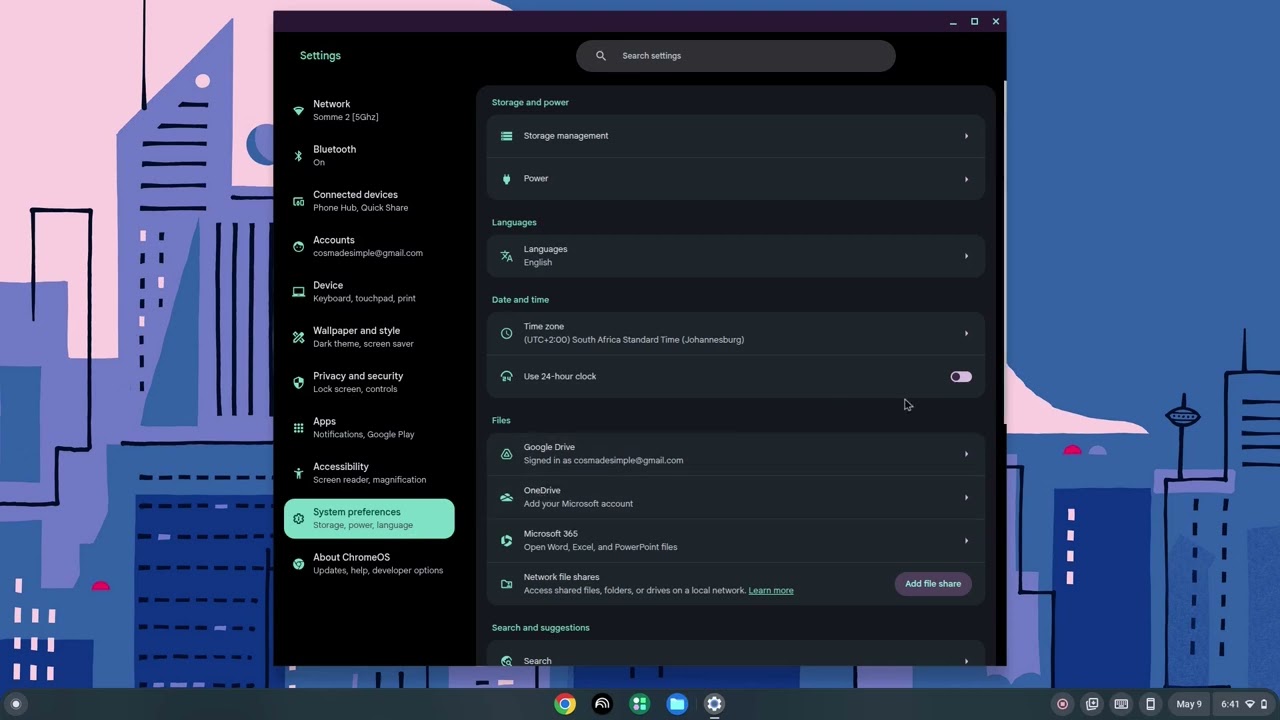Open the Learn more link
Image resolution: width=1280 pixels, height=720 pixels.
[x=771, y=590]
